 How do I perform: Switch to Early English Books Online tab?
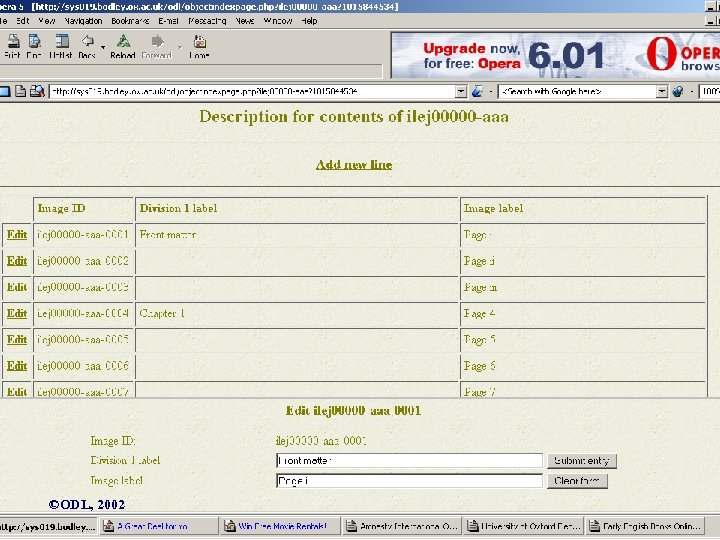coord(645,526)
